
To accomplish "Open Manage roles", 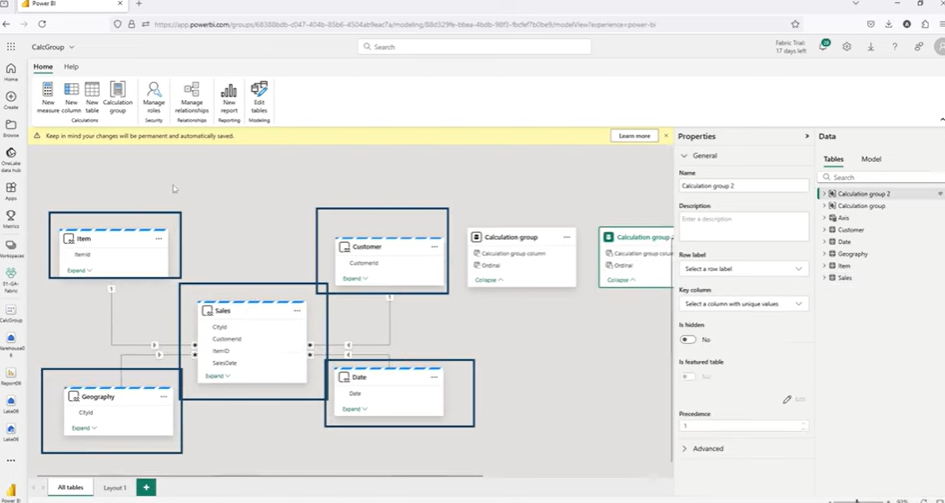I will pyautogui.click(x=154, y=97).
